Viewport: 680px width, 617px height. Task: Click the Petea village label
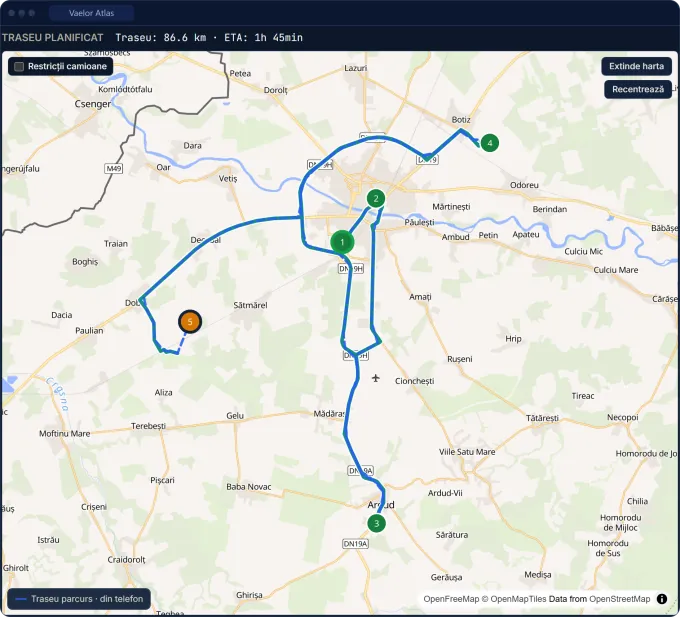tap(240, 74)
